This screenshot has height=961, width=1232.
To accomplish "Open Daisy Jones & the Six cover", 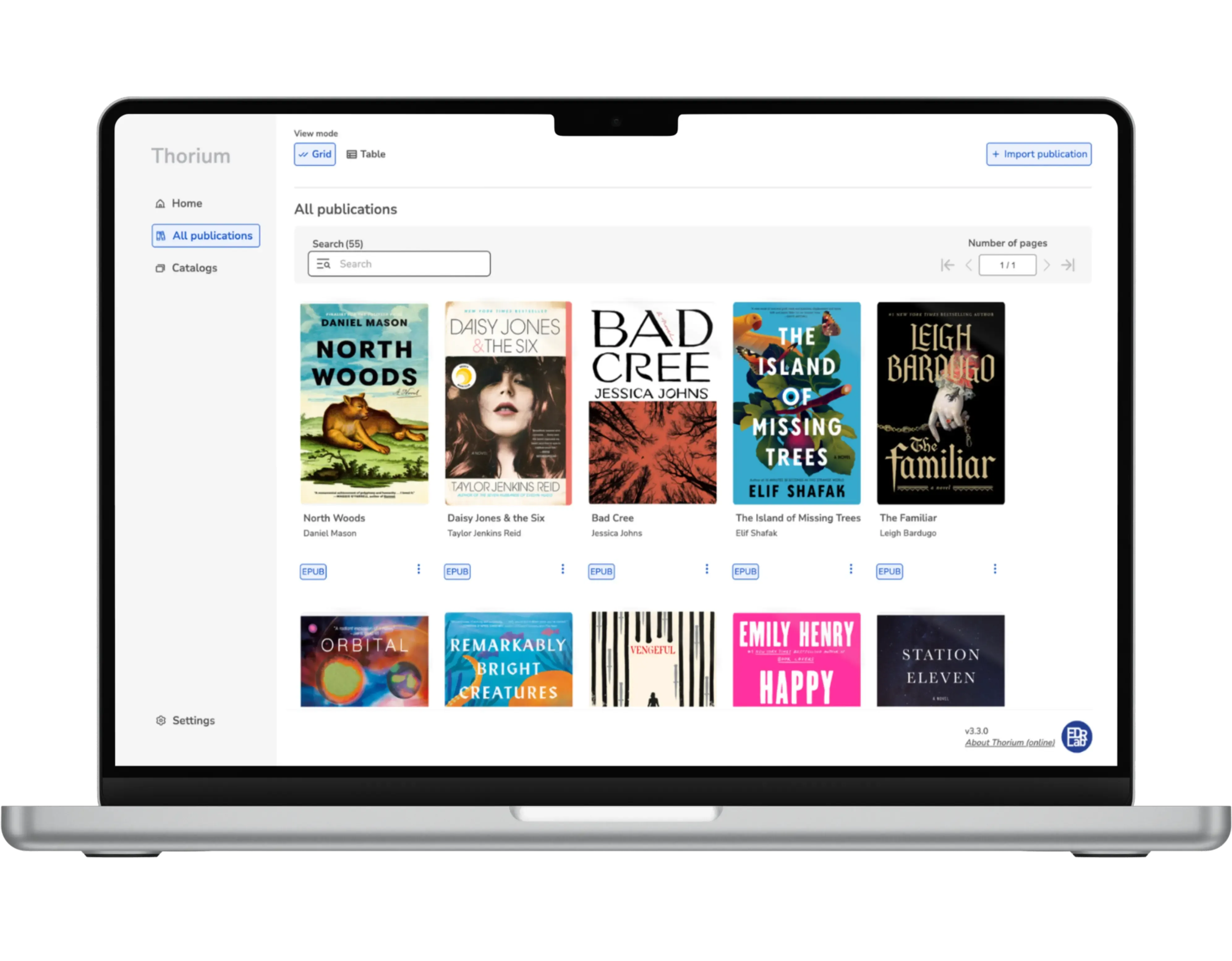I will click(x=508, y=403).
